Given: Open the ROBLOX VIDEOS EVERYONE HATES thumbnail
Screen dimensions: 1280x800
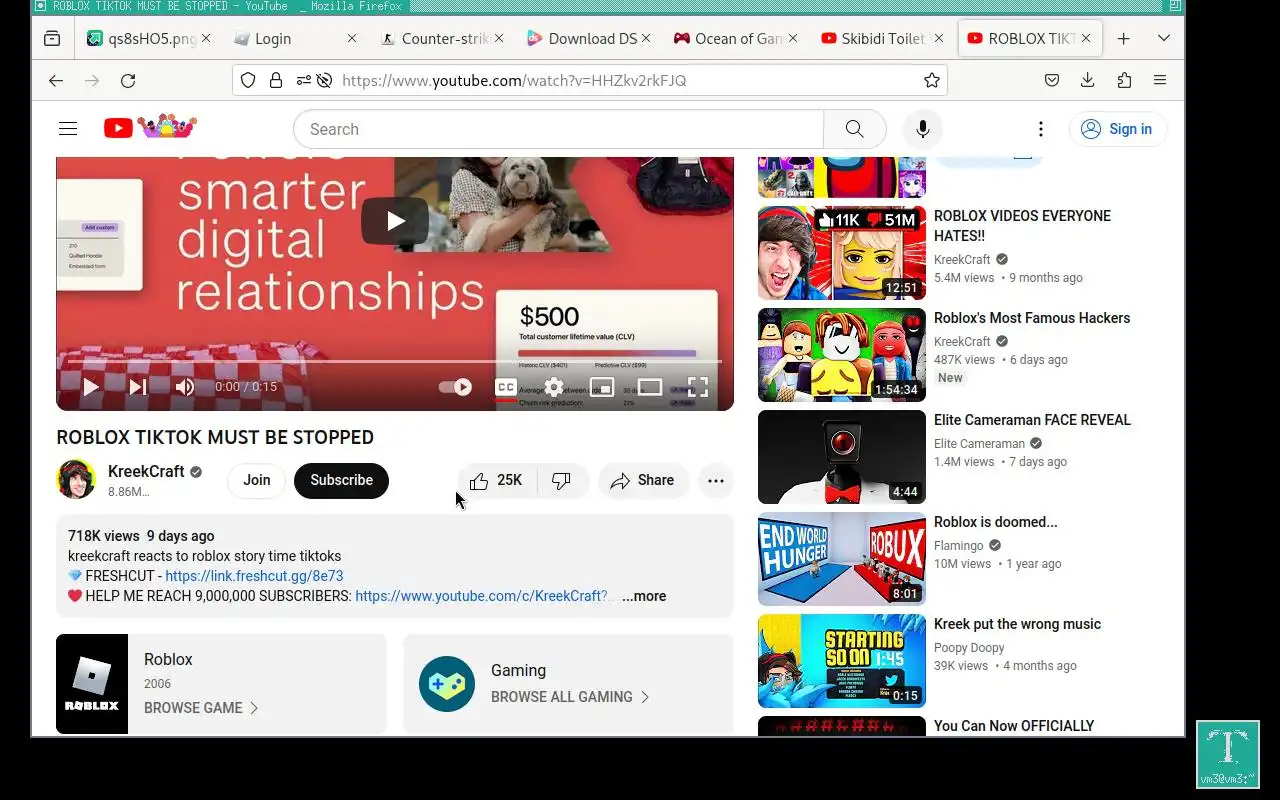Looking at the screenshot, I should click(x=842, y=253).
